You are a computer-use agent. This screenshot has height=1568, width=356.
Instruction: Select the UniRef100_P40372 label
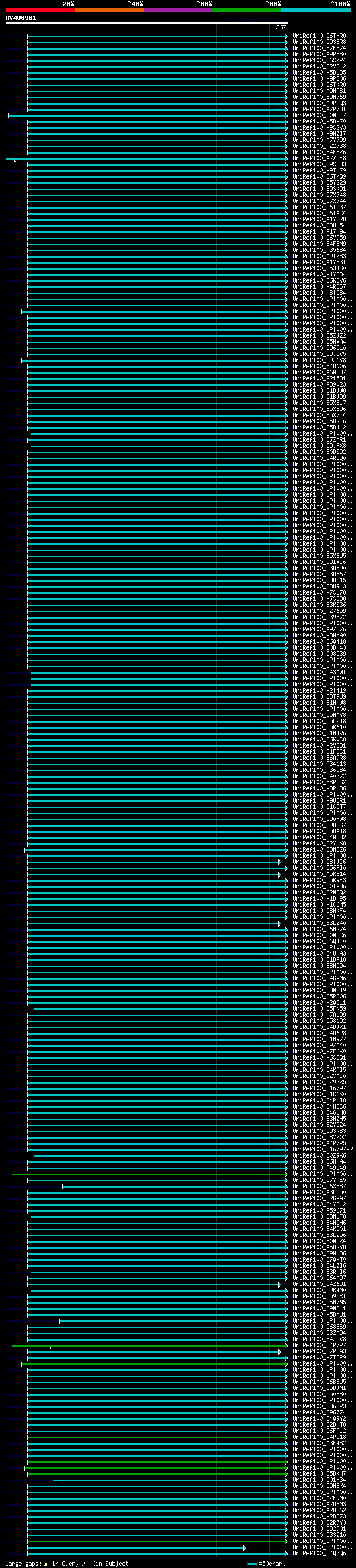tap(319, 776)
